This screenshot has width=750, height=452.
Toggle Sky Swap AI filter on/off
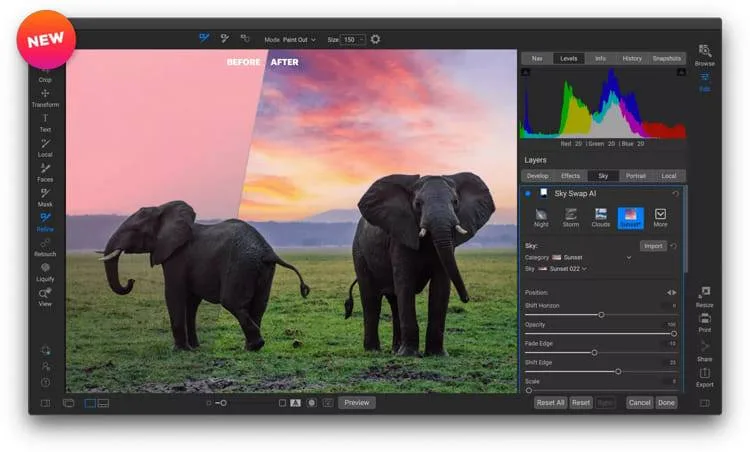point(529,193)
